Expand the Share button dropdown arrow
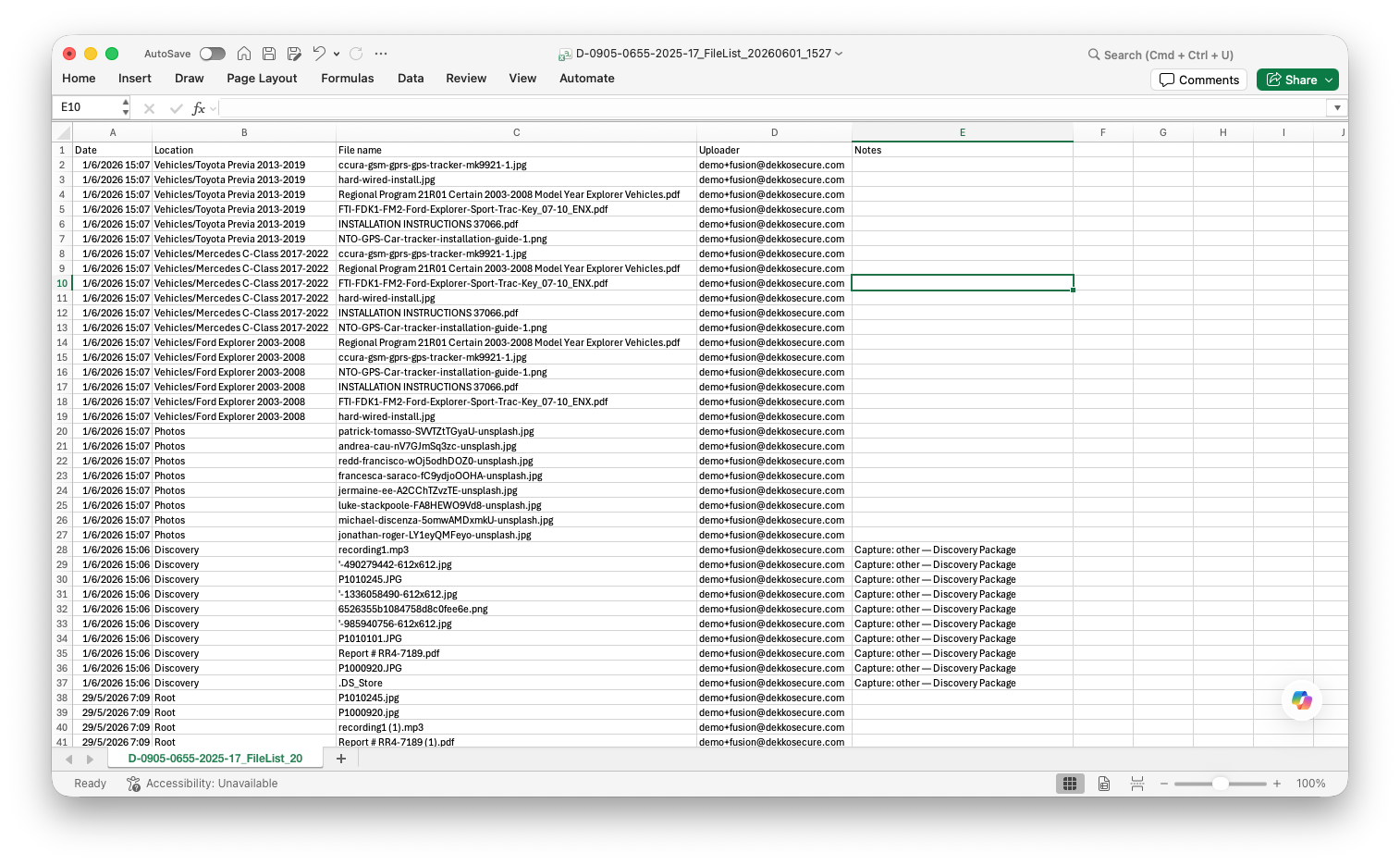1400x865 pixels. click(1329, 80)
